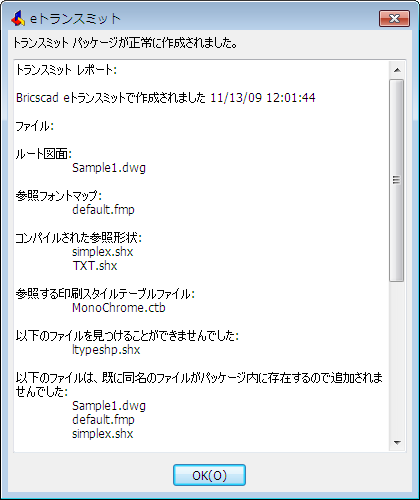Image resolution: width=420 pixels, height=500 pixels.
Task: Click the creation timestamp 11/13/09 12:01:44
Action: click(263, 98)
